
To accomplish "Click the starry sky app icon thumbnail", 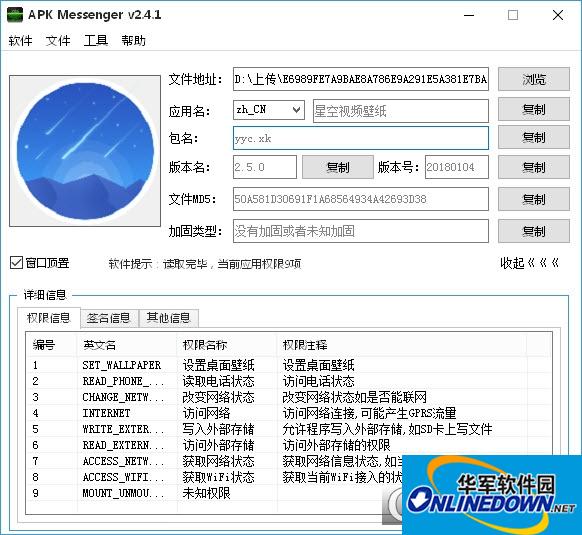I will 85,151.
